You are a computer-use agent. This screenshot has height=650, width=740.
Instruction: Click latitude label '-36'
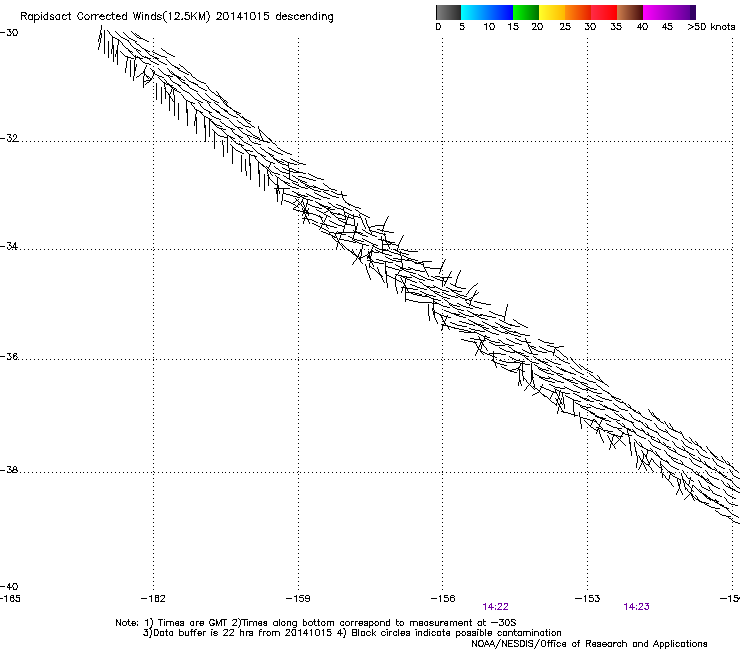pyautogui.click(x=9, y=356)
